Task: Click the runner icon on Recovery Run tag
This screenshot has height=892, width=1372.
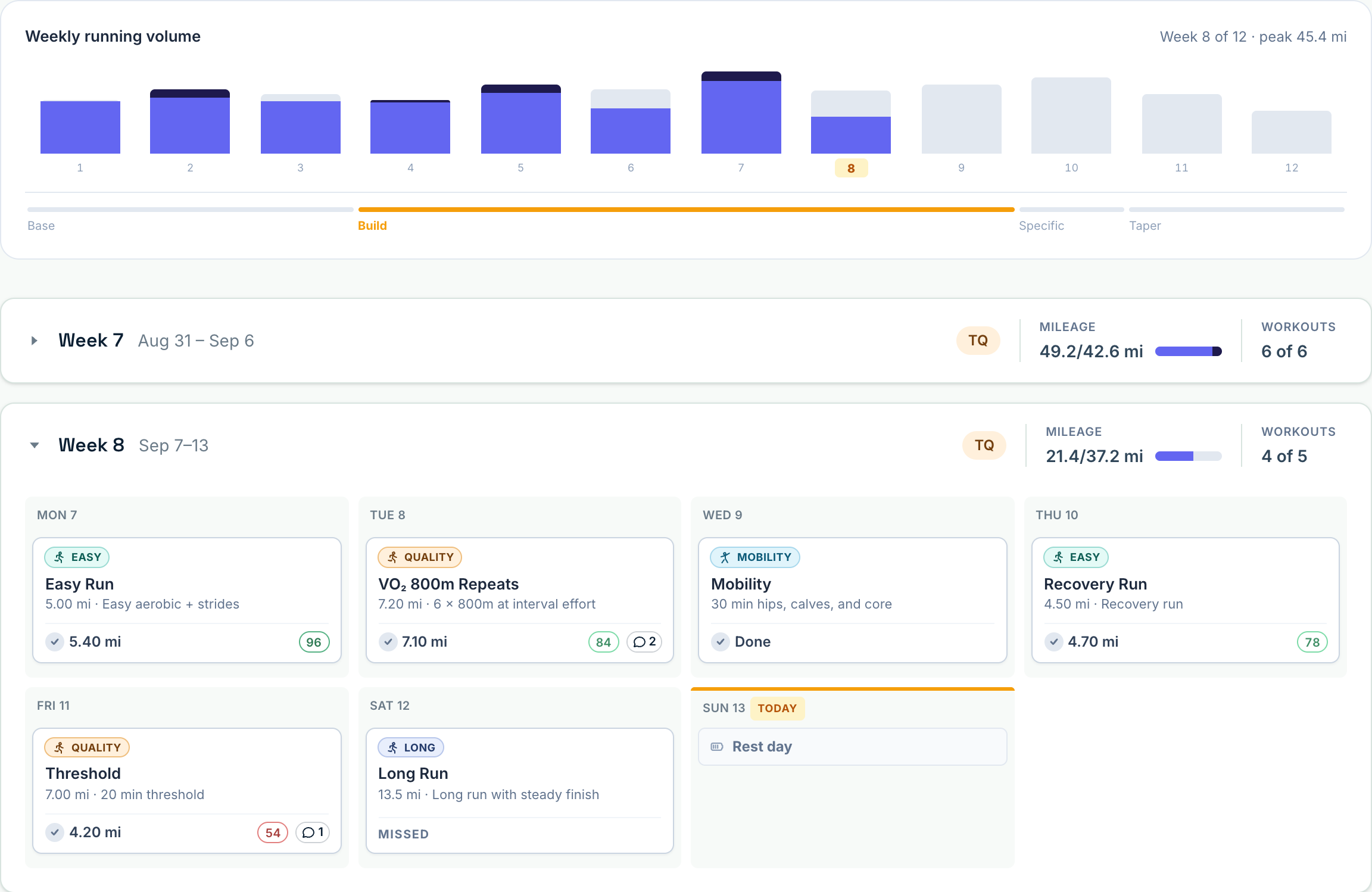Action: tap(1058, 557)
